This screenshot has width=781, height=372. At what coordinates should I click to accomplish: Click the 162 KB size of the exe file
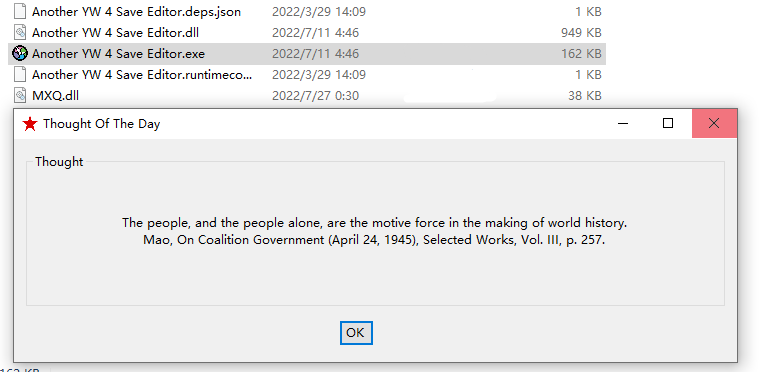click(x=581, y=53)
